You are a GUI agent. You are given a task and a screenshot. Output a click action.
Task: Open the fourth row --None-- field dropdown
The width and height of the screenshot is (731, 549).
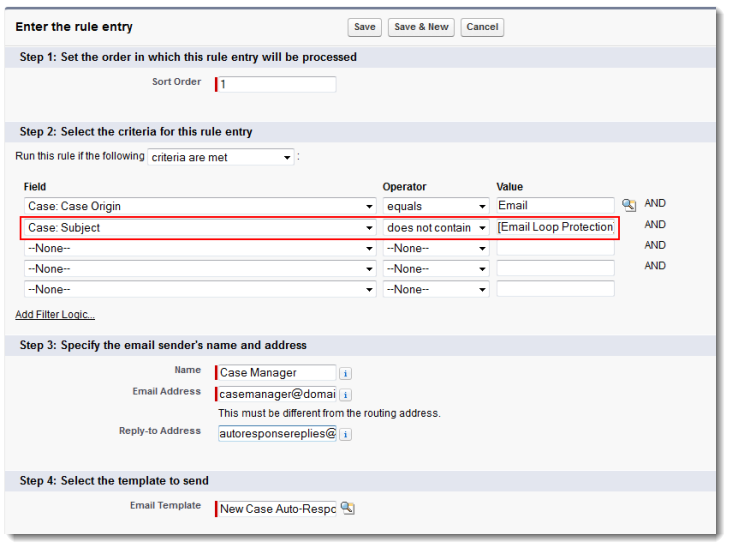coord(200,269)
